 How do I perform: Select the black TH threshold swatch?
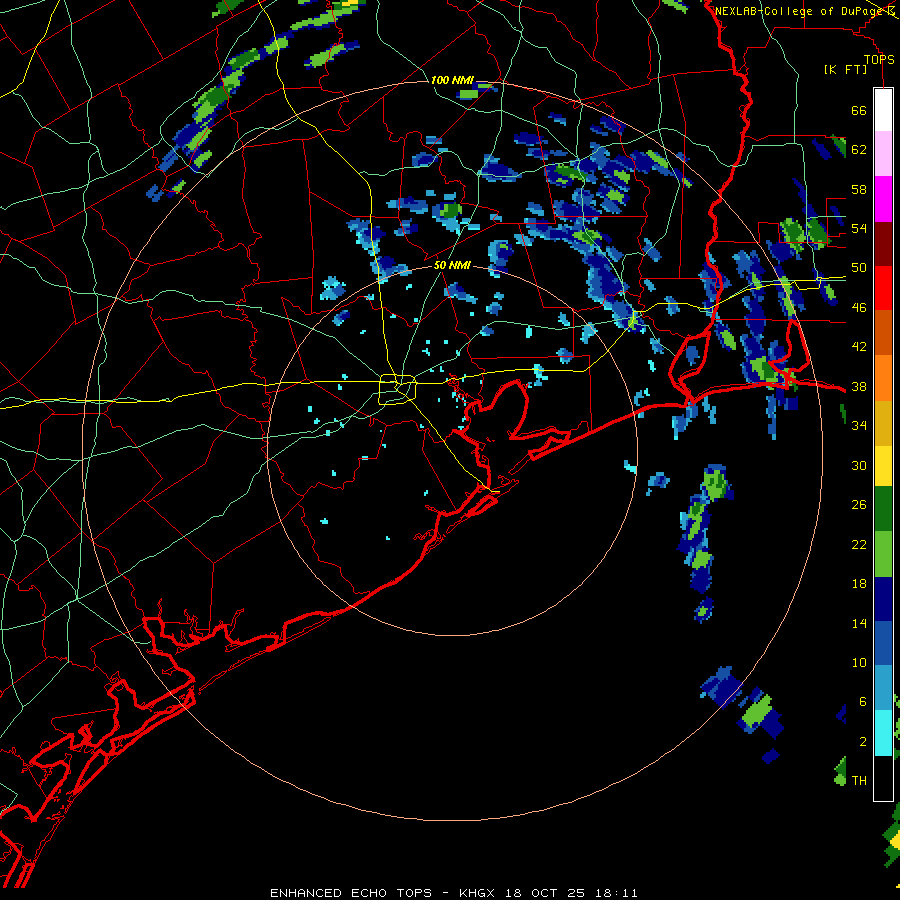pos(883,778)
